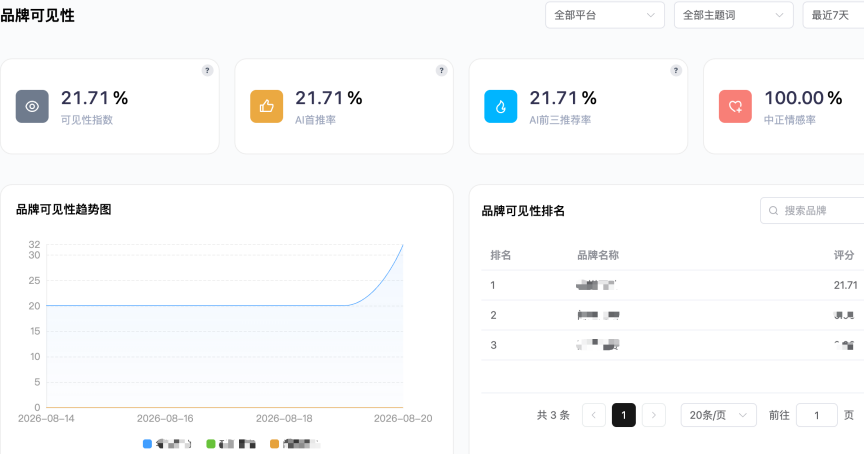Viewport: 864px width, 454px height.
Task: Click the 评分 column header
Action: point(844,255)
